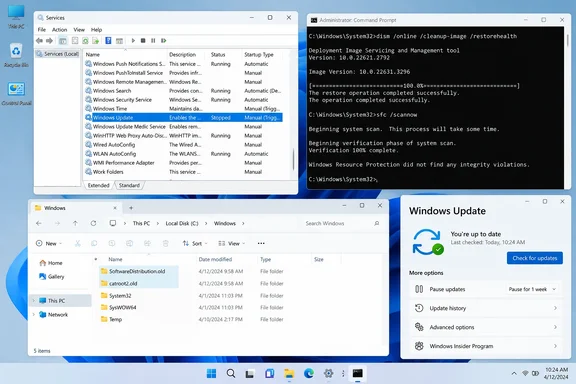Click the Rename icon in Explorer toolbar

coord(129,243)
